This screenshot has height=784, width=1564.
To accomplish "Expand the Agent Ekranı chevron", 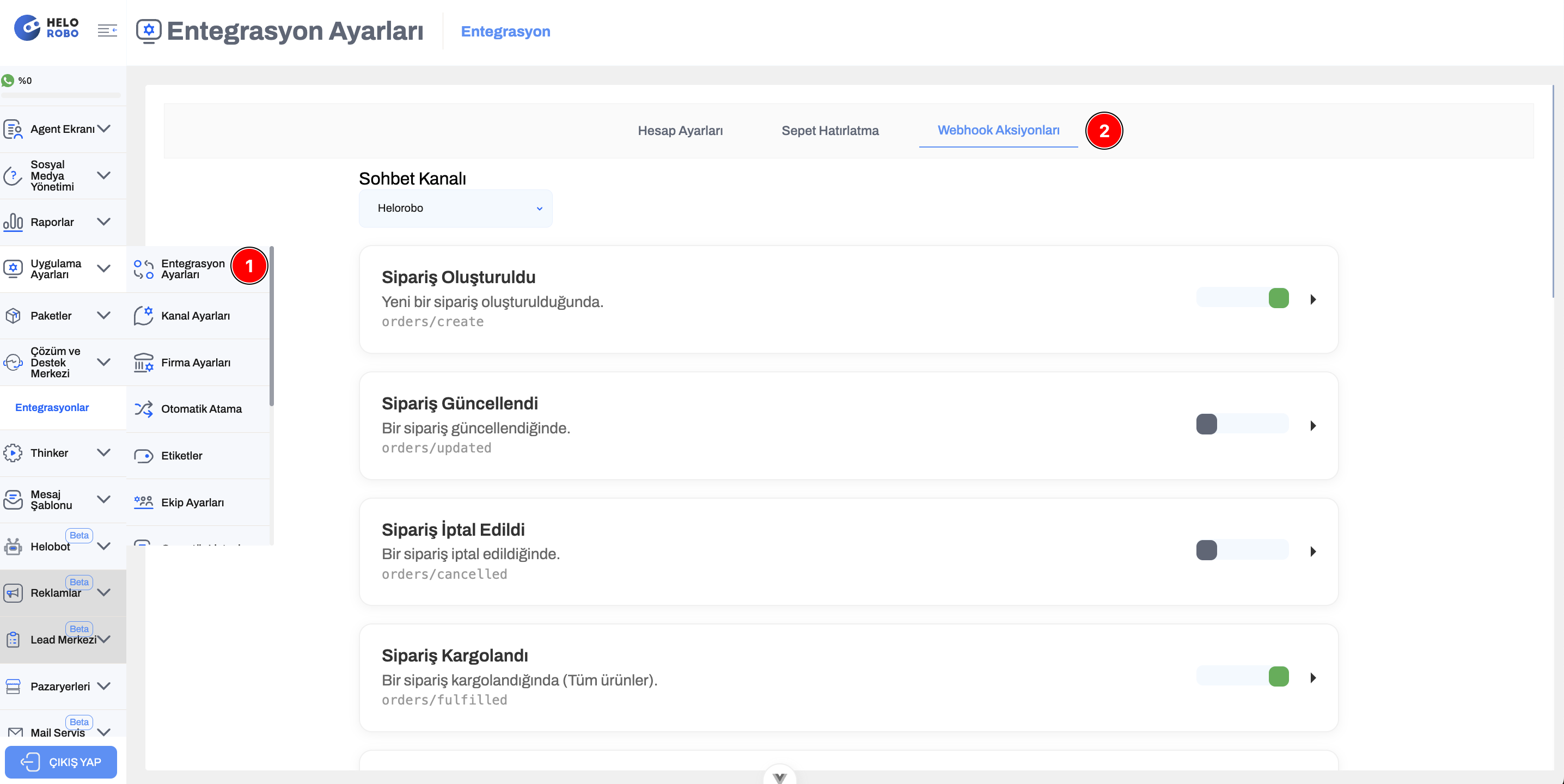I will tap(104, 128).
